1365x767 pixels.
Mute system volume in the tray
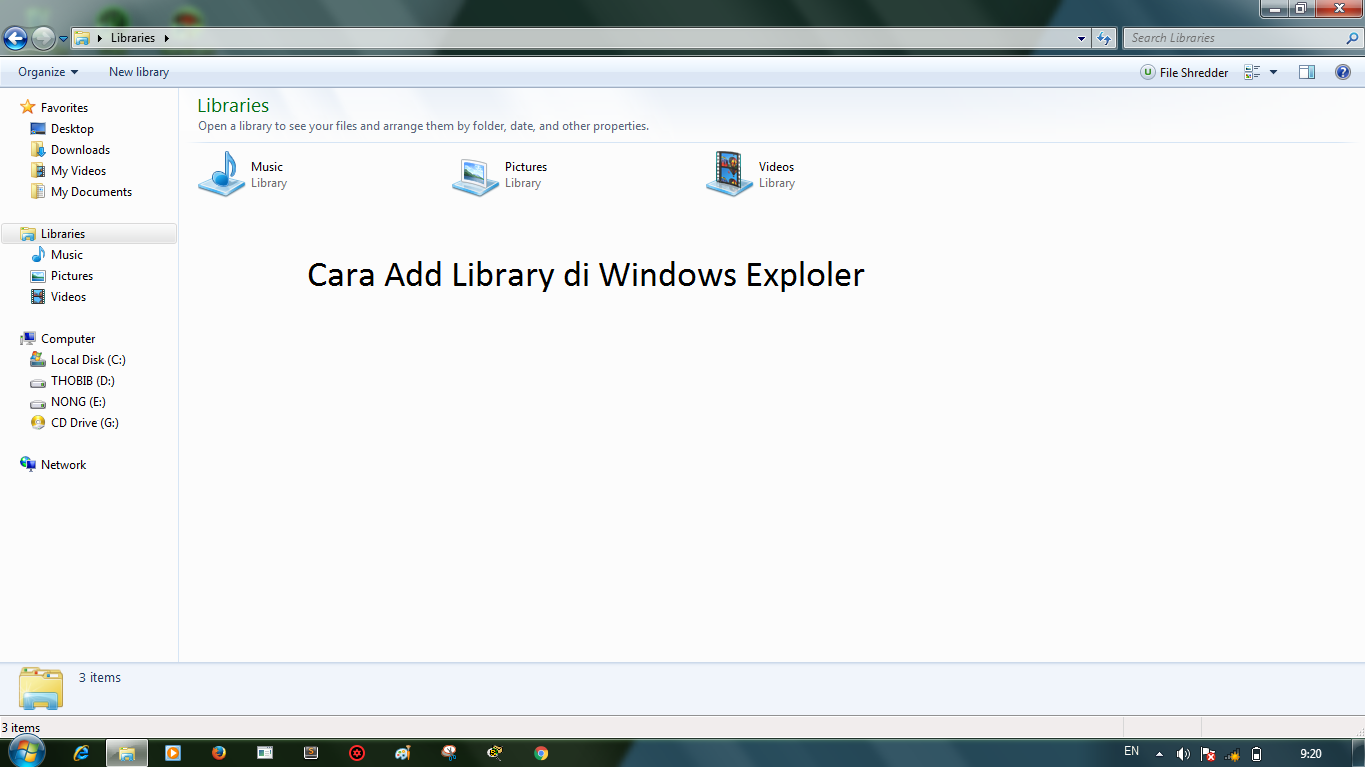tap(1183, 751)
